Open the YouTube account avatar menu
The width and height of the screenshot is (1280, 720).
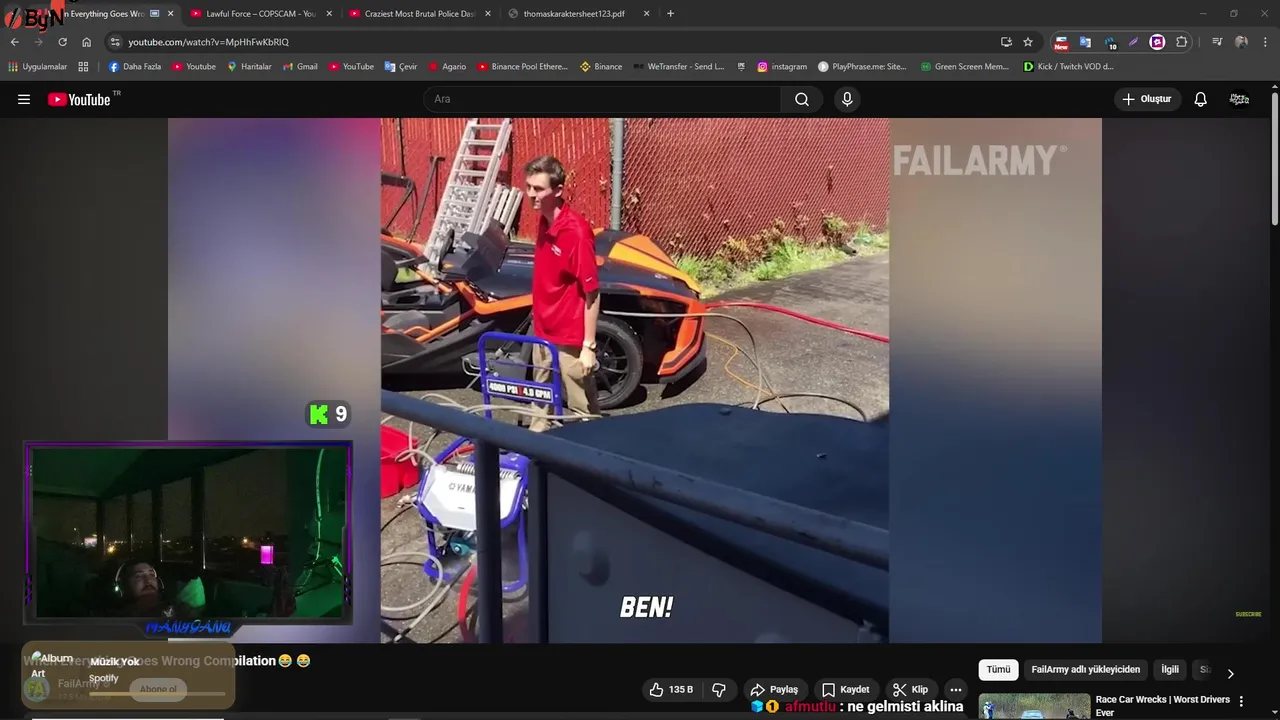[1239, 99]
